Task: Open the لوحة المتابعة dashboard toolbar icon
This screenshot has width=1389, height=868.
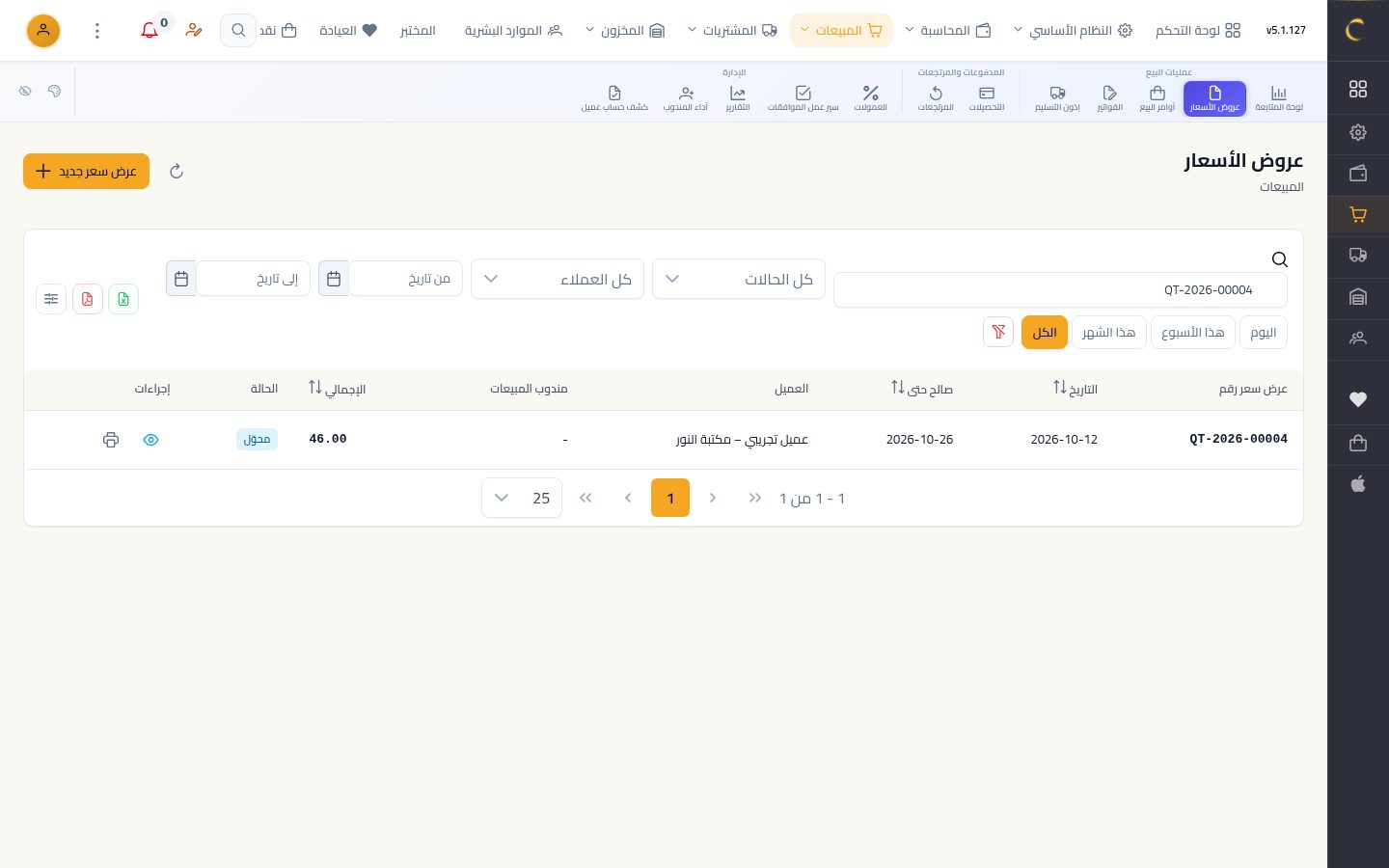Action: [x=1279, y=98]
